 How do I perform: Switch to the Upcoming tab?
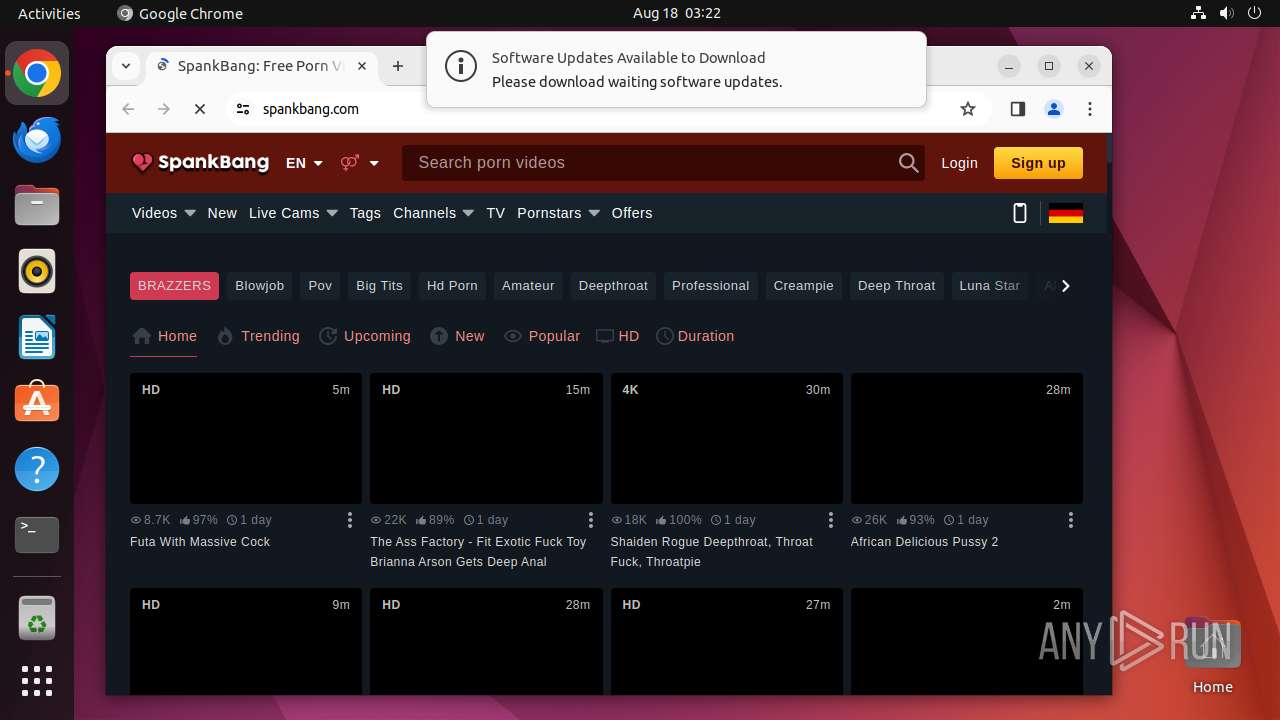coord(365,336)
